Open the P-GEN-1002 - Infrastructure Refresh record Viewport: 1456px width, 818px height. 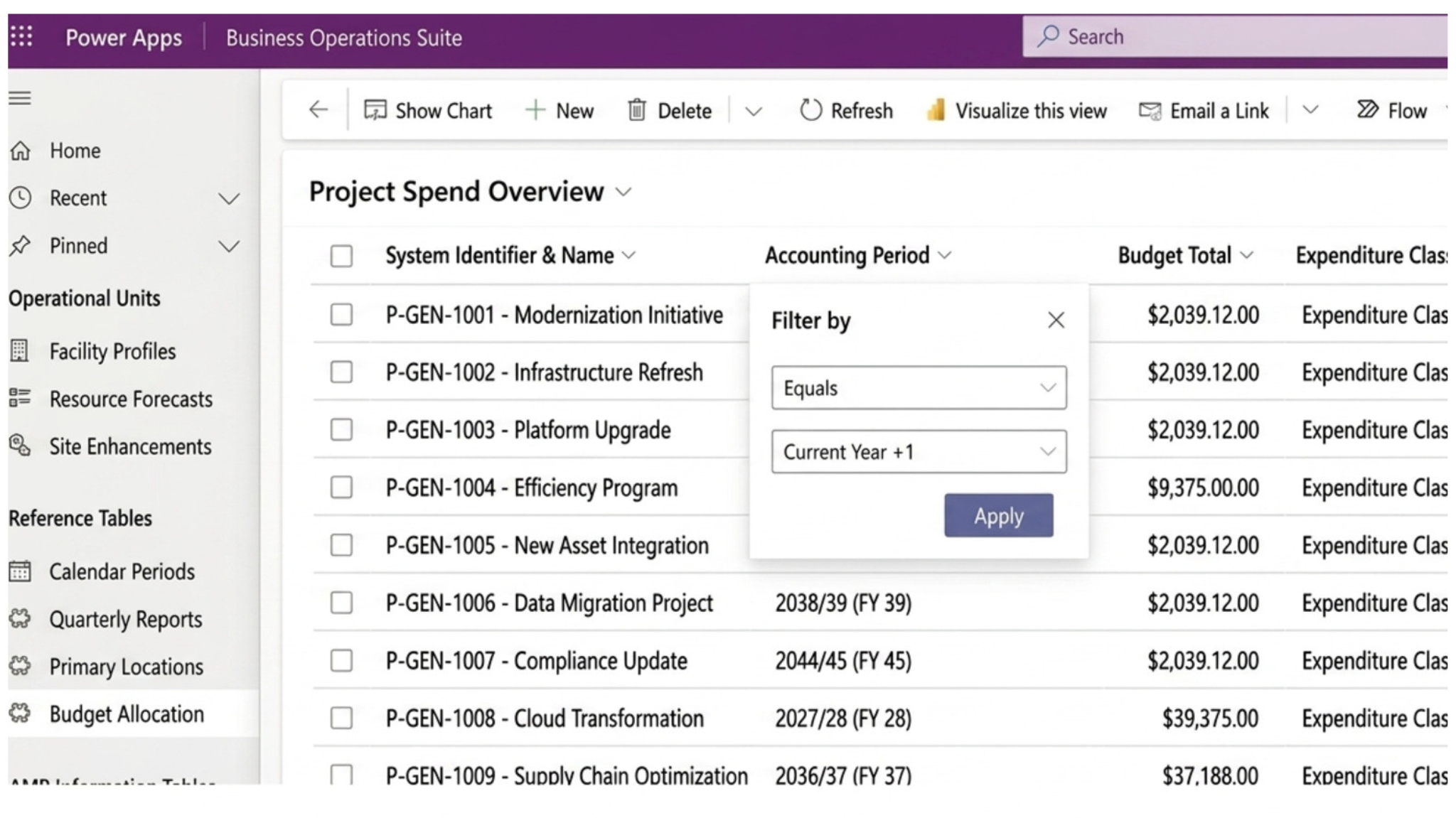point(545,372)
